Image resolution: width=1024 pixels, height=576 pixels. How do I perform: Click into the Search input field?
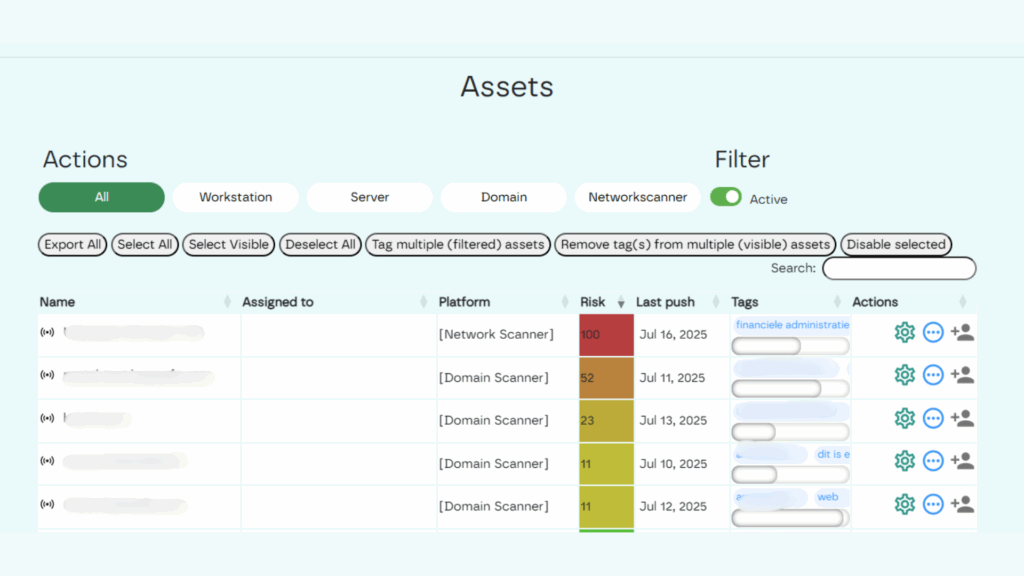coord(898,268)
